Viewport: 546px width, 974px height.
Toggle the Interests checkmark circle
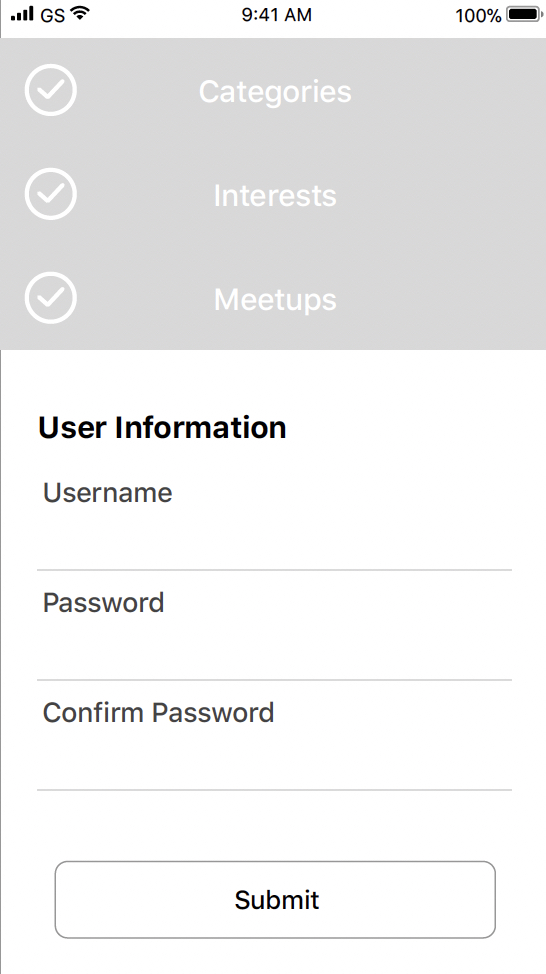click(51, 194)
